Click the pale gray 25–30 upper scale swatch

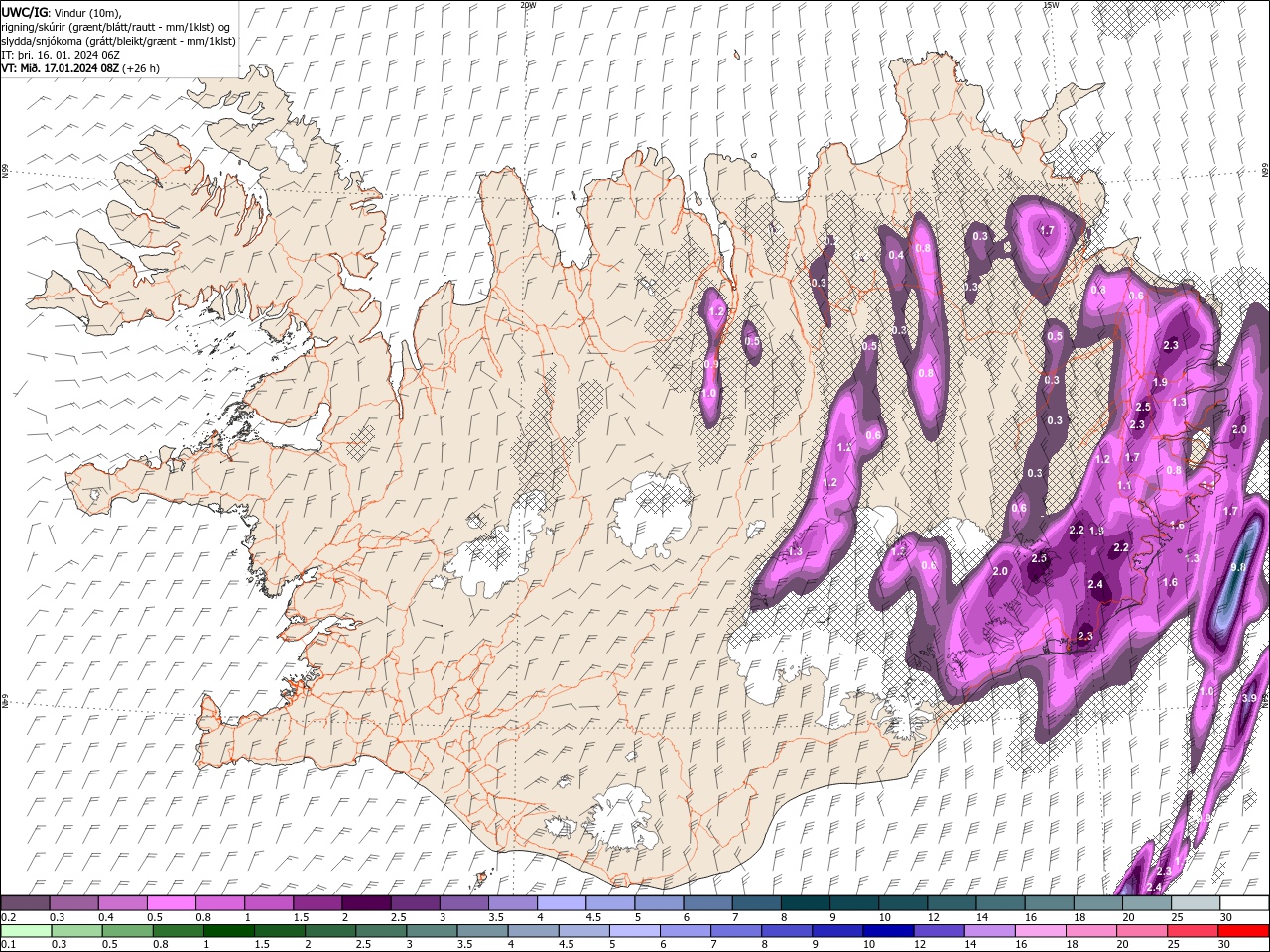tap(1195, 903)
